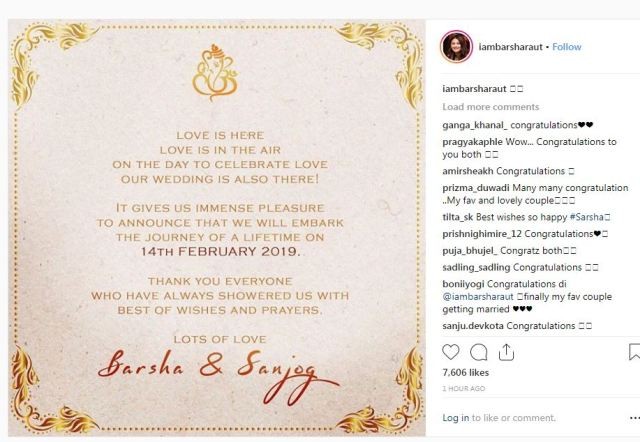Save post using the bookmark icon
The height and width of the screenshot is (442, 640).
634,352
